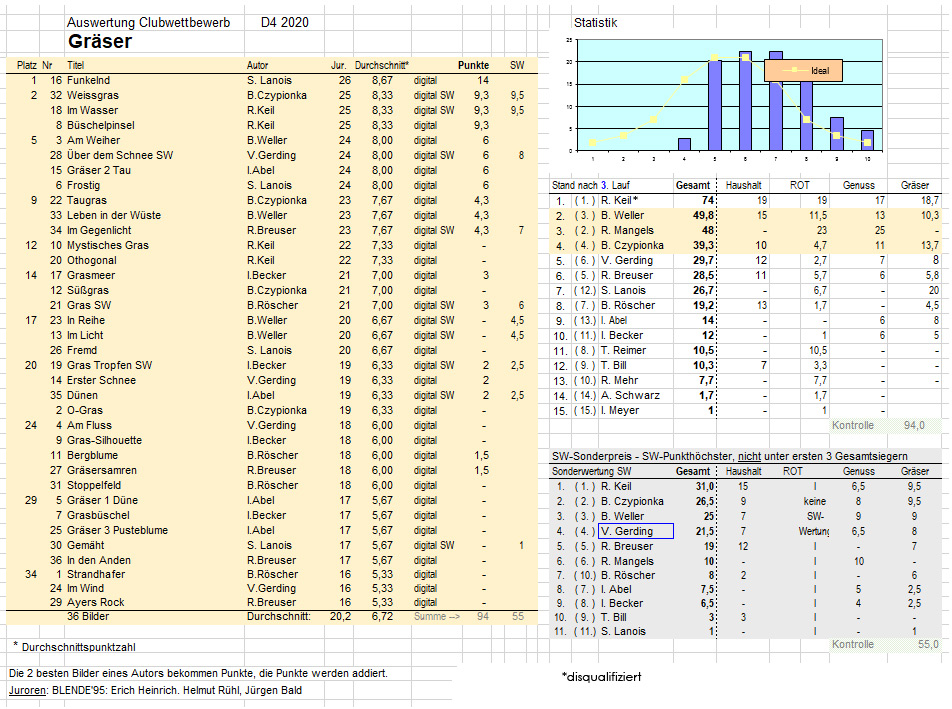Click the "Statistik" chart heading
952x709 pixels.
pos(595,23)
